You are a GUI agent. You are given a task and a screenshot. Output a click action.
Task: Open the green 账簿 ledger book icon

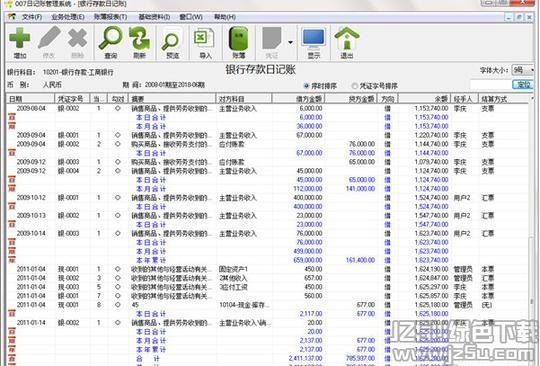pos(238,39)
